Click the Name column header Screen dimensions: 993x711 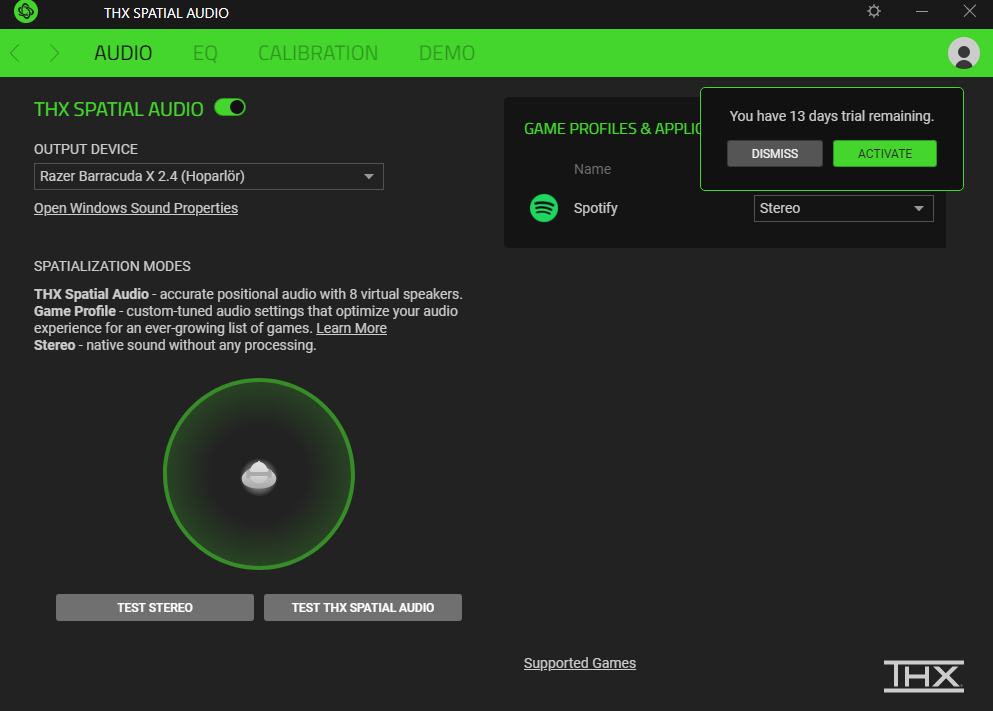592,169
